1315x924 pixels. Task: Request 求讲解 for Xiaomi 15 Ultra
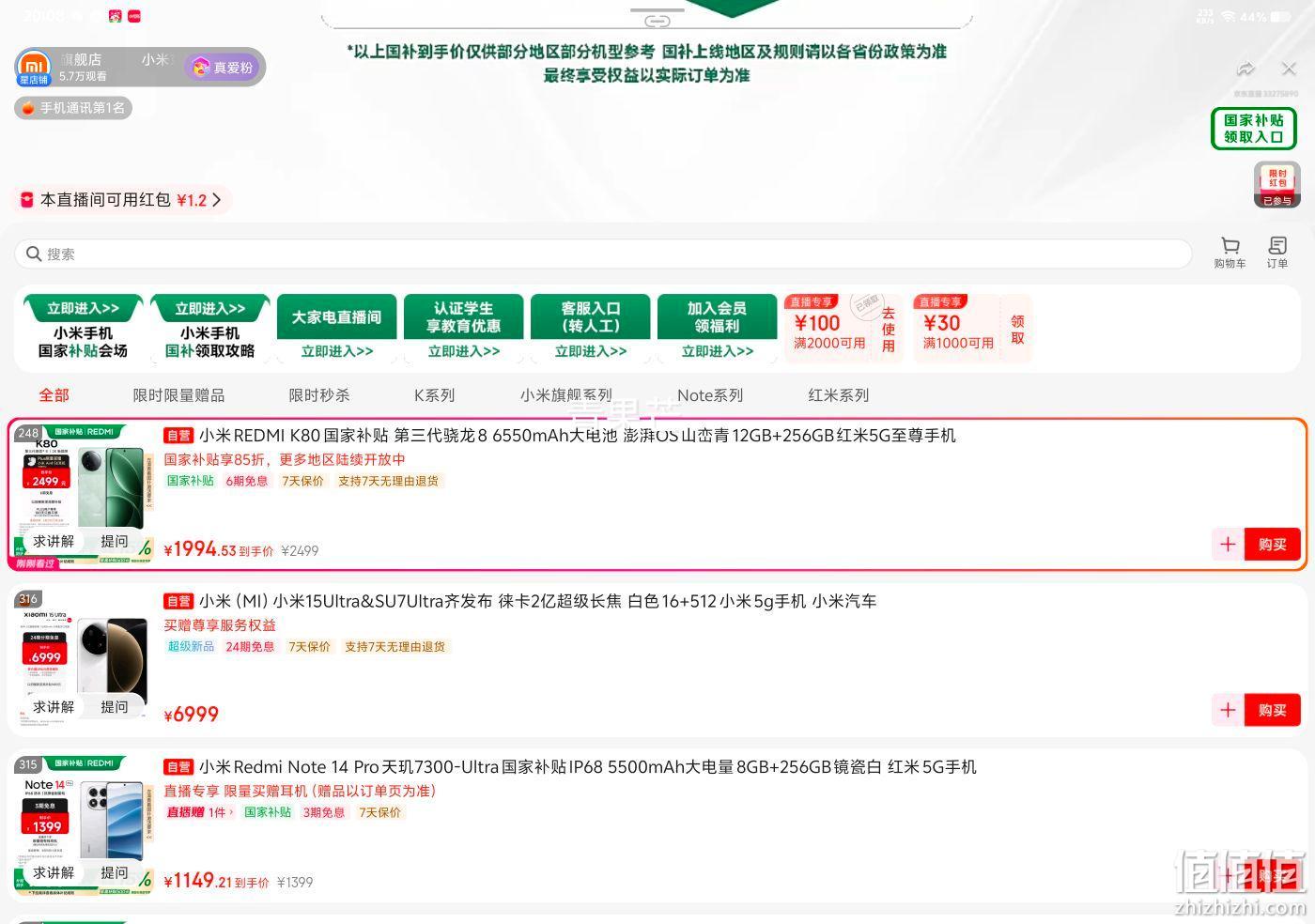point(54,707)
